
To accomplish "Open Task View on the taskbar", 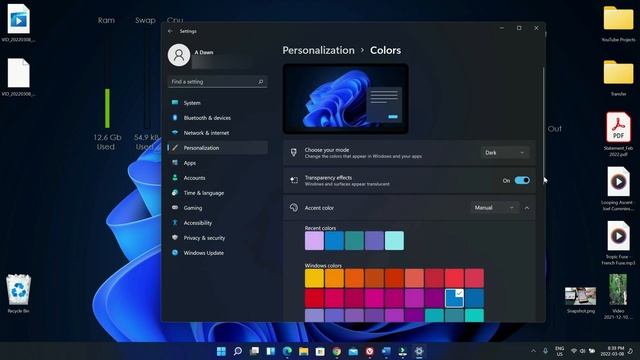I will 254,351.
